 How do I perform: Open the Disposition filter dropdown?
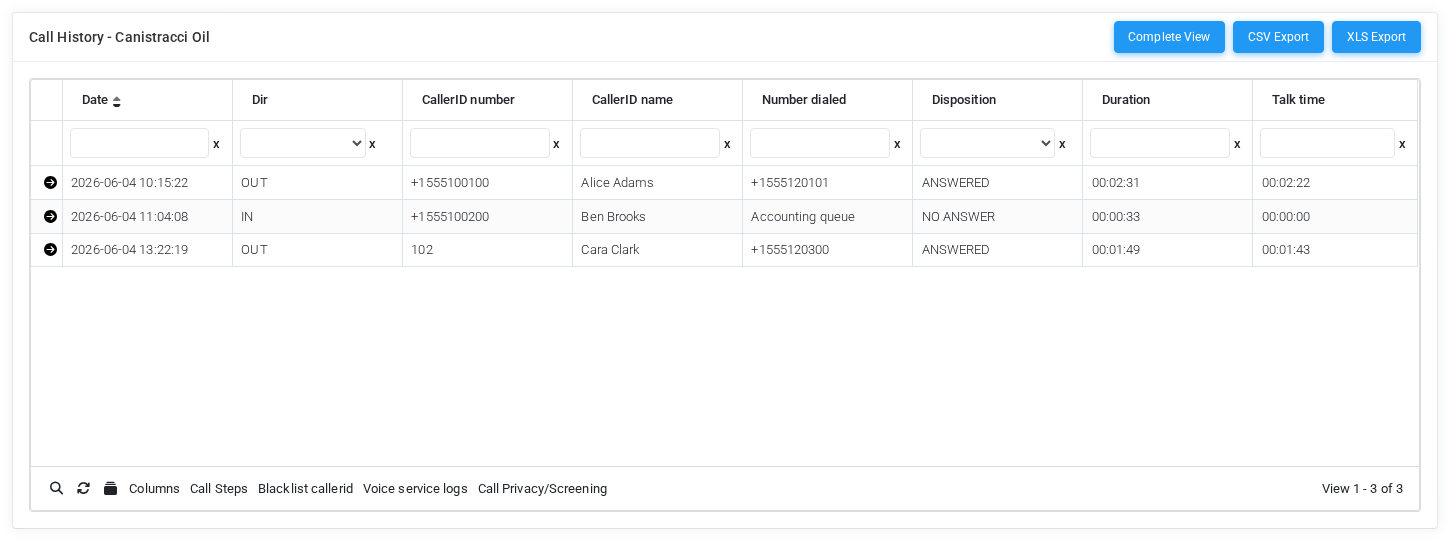pos(988,143)
